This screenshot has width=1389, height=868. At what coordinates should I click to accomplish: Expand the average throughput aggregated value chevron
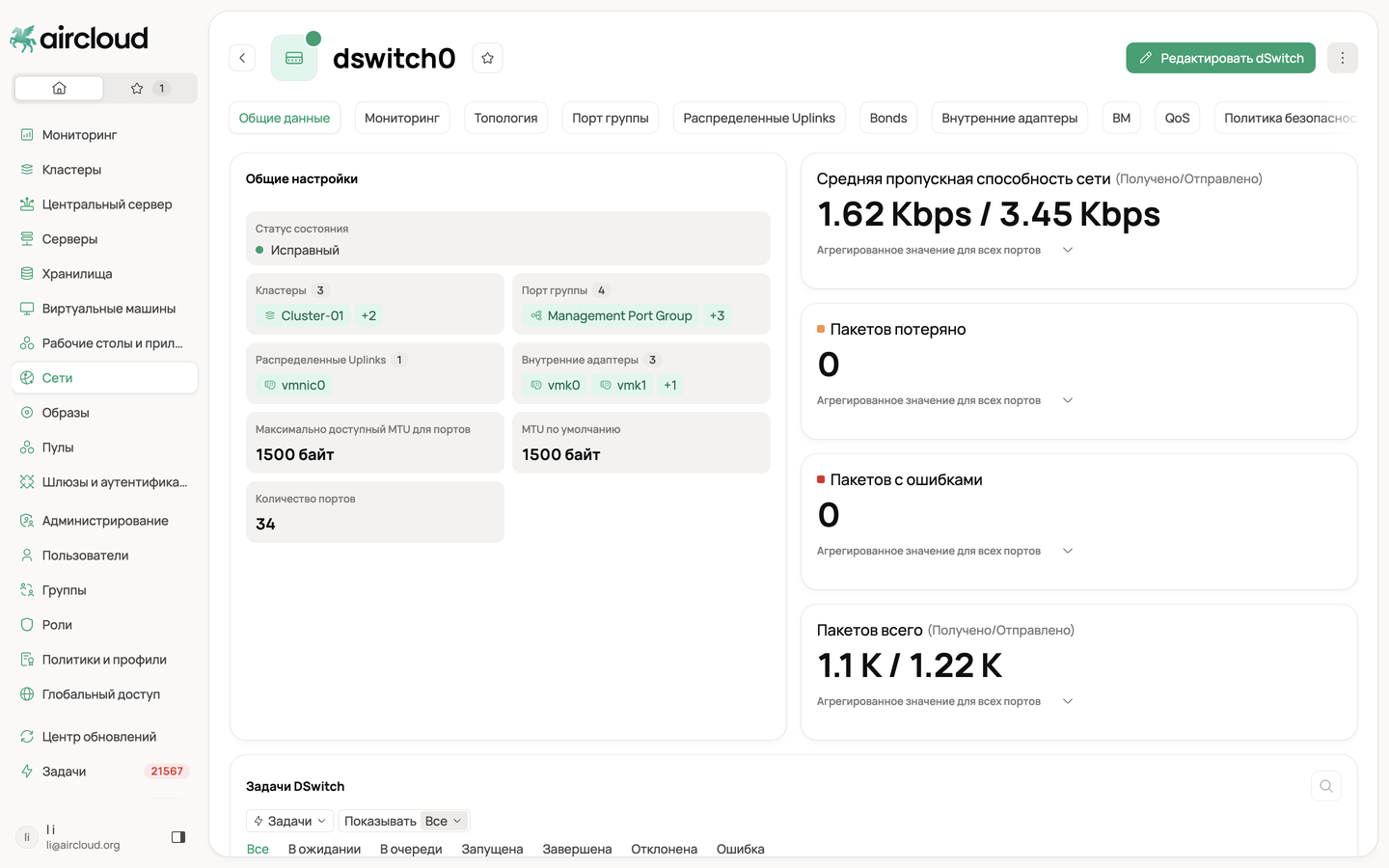click(x=1068, y=250)
